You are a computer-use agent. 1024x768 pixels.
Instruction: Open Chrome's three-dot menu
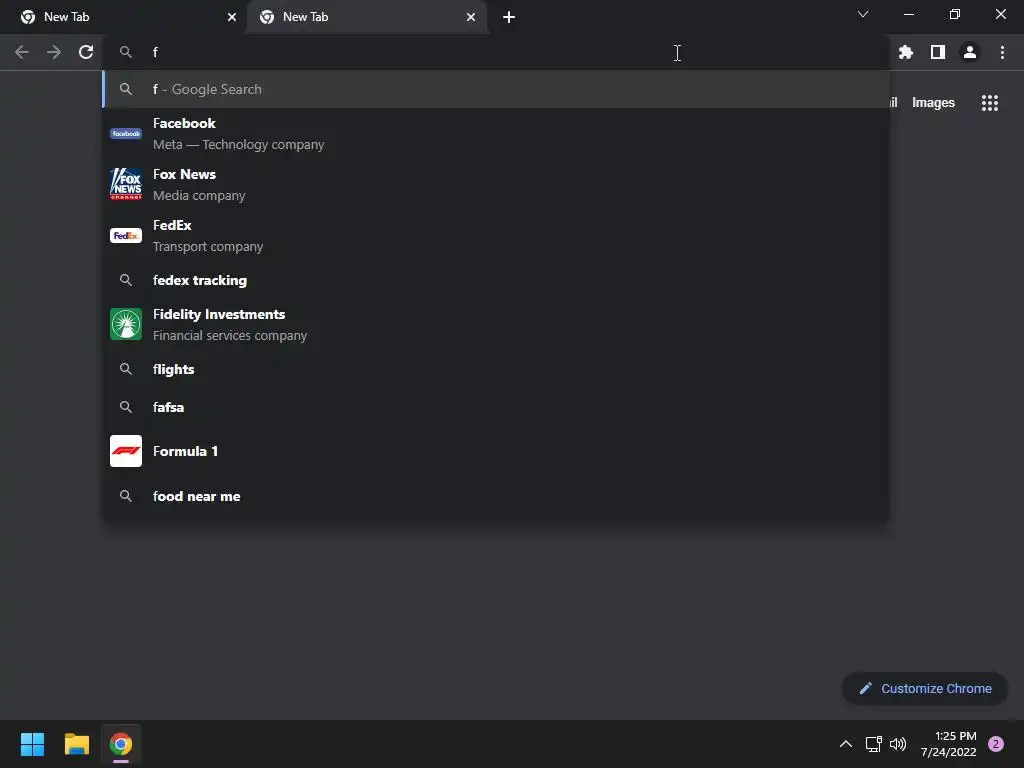pos(1002,52)
